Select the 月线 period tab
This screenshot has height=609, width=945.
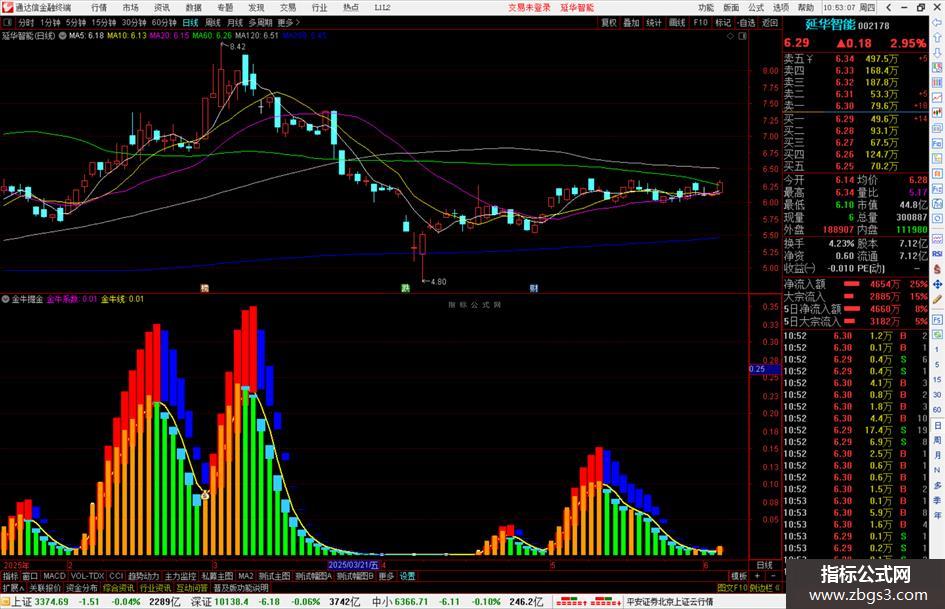235,23
